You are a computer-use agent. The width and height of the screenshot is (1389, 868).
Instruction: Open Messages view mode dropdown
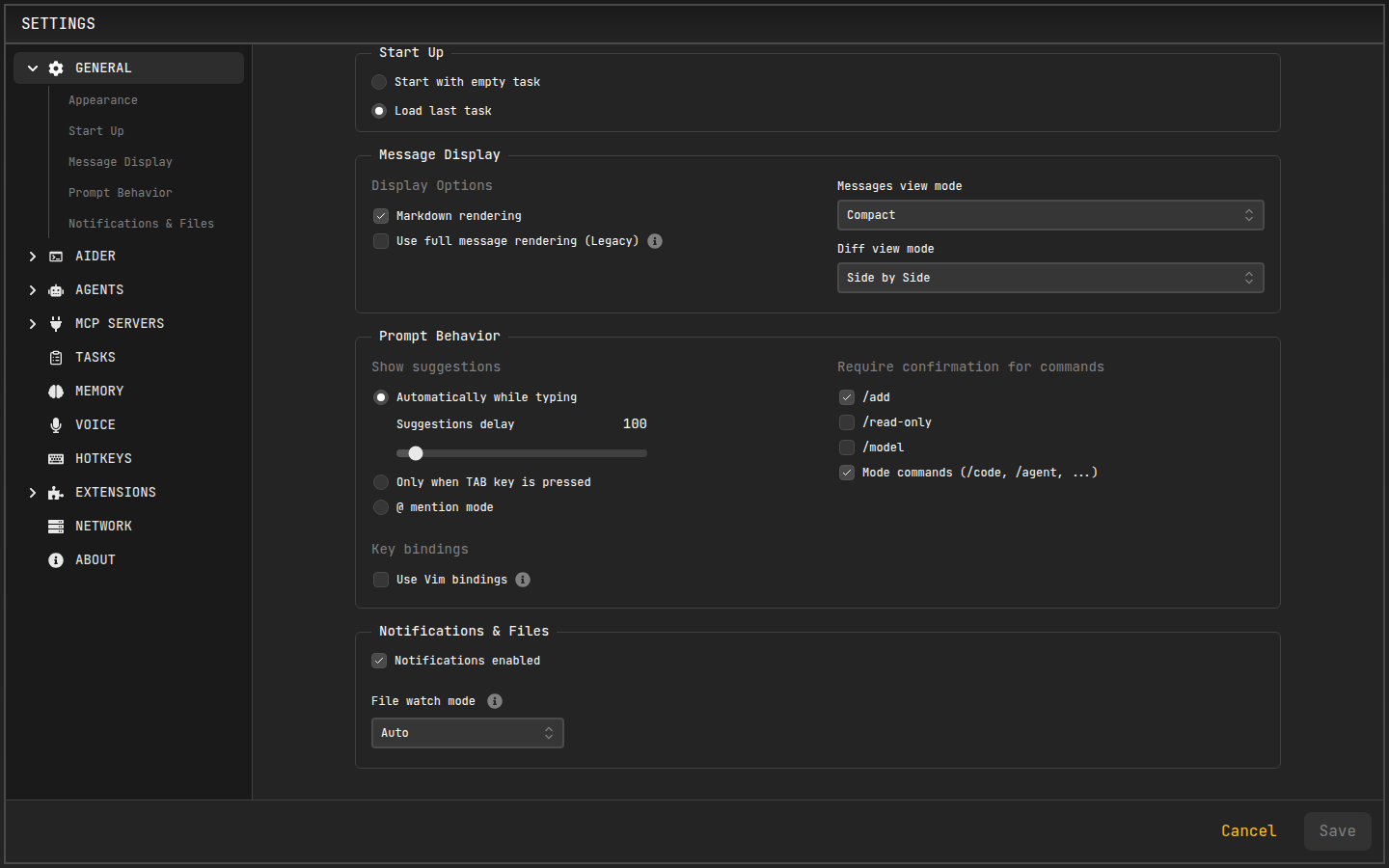point(1050,215)
